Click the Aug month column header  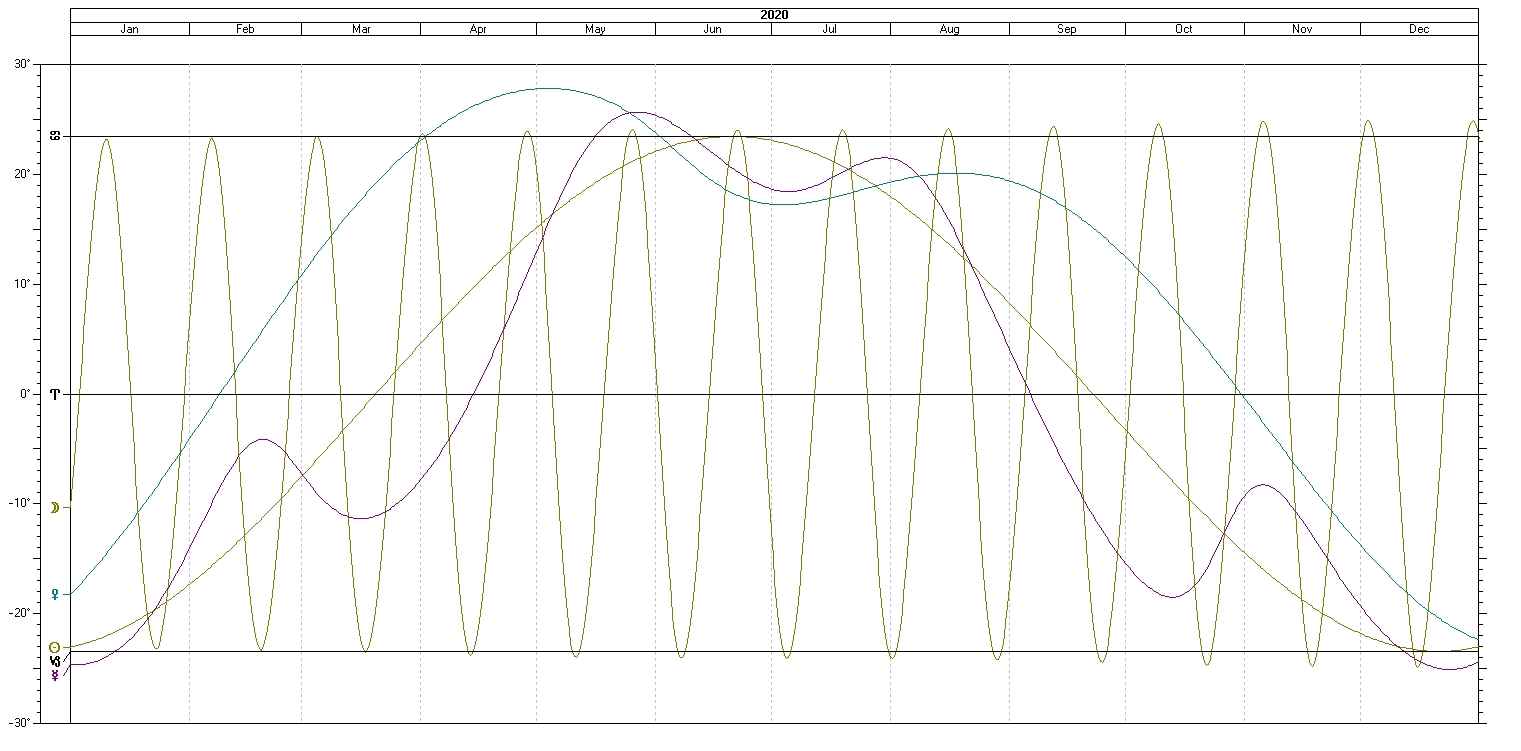[950, 29]
